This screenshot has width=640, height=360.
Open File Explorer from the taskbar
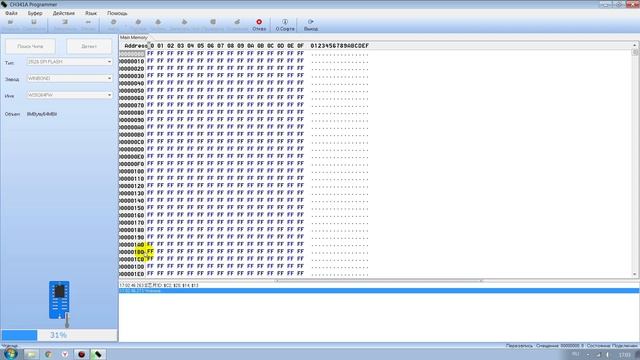[x=31, y=354]
